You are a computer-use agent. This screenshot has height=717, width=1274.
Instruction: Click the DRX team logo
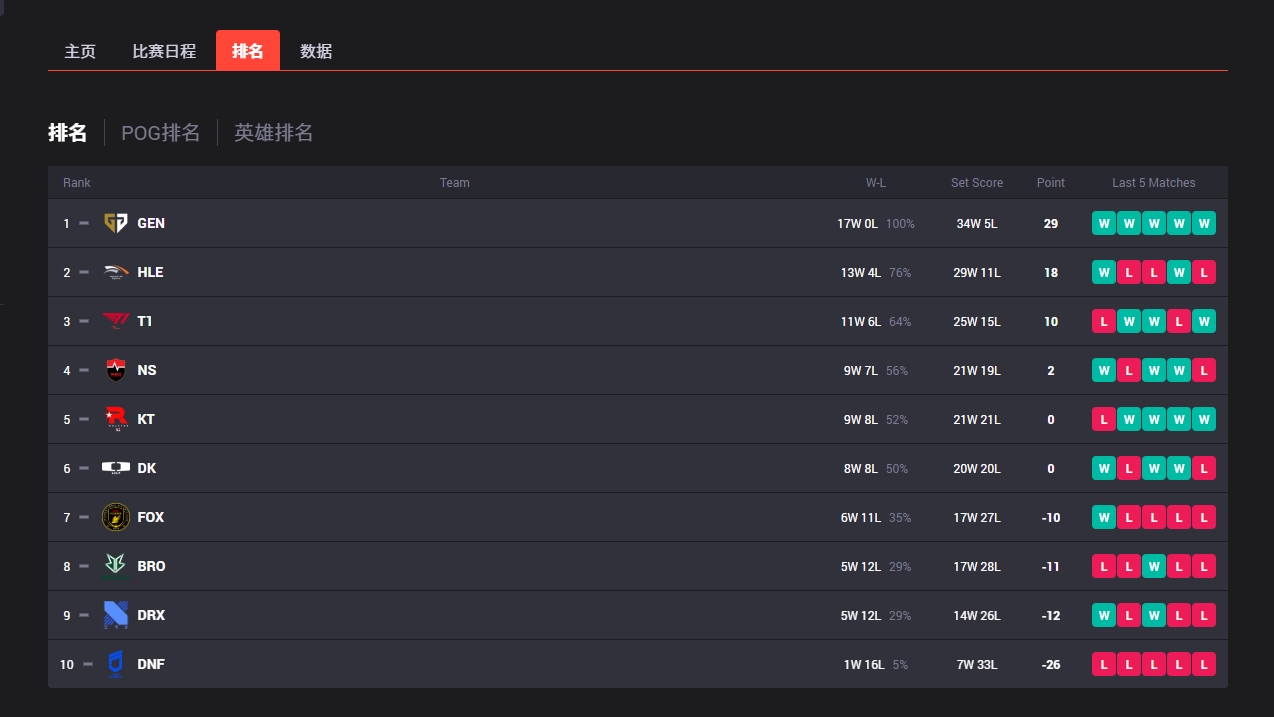click(x=116, y=615)
